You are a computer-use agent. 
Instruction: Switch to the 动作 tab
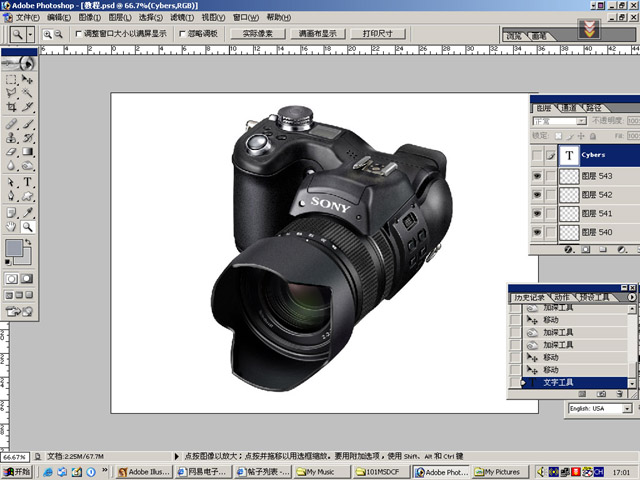[562, 297]
